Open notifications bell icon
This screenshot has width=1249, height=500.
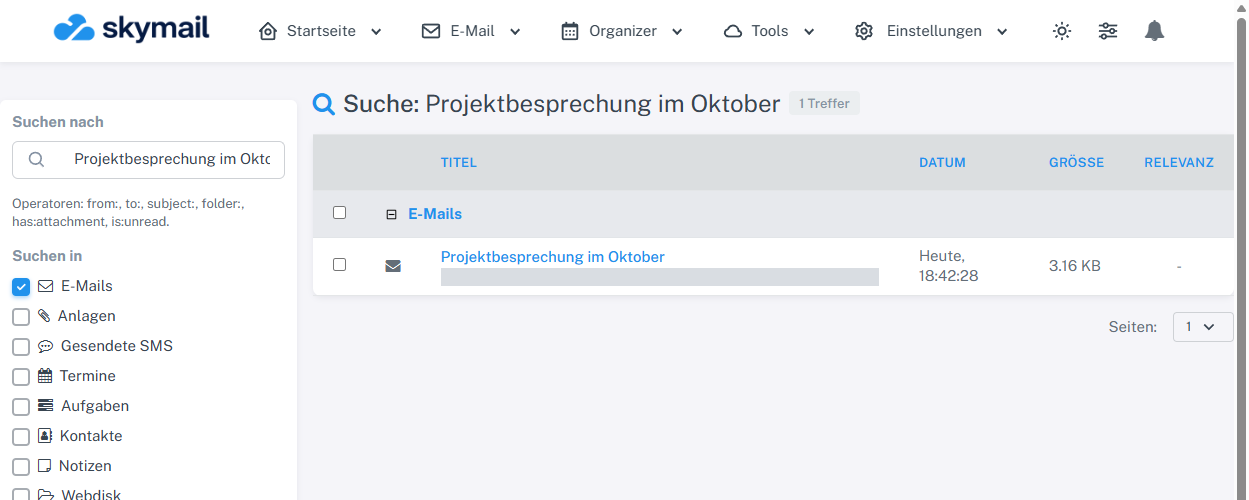click(x=1155, y=31)
